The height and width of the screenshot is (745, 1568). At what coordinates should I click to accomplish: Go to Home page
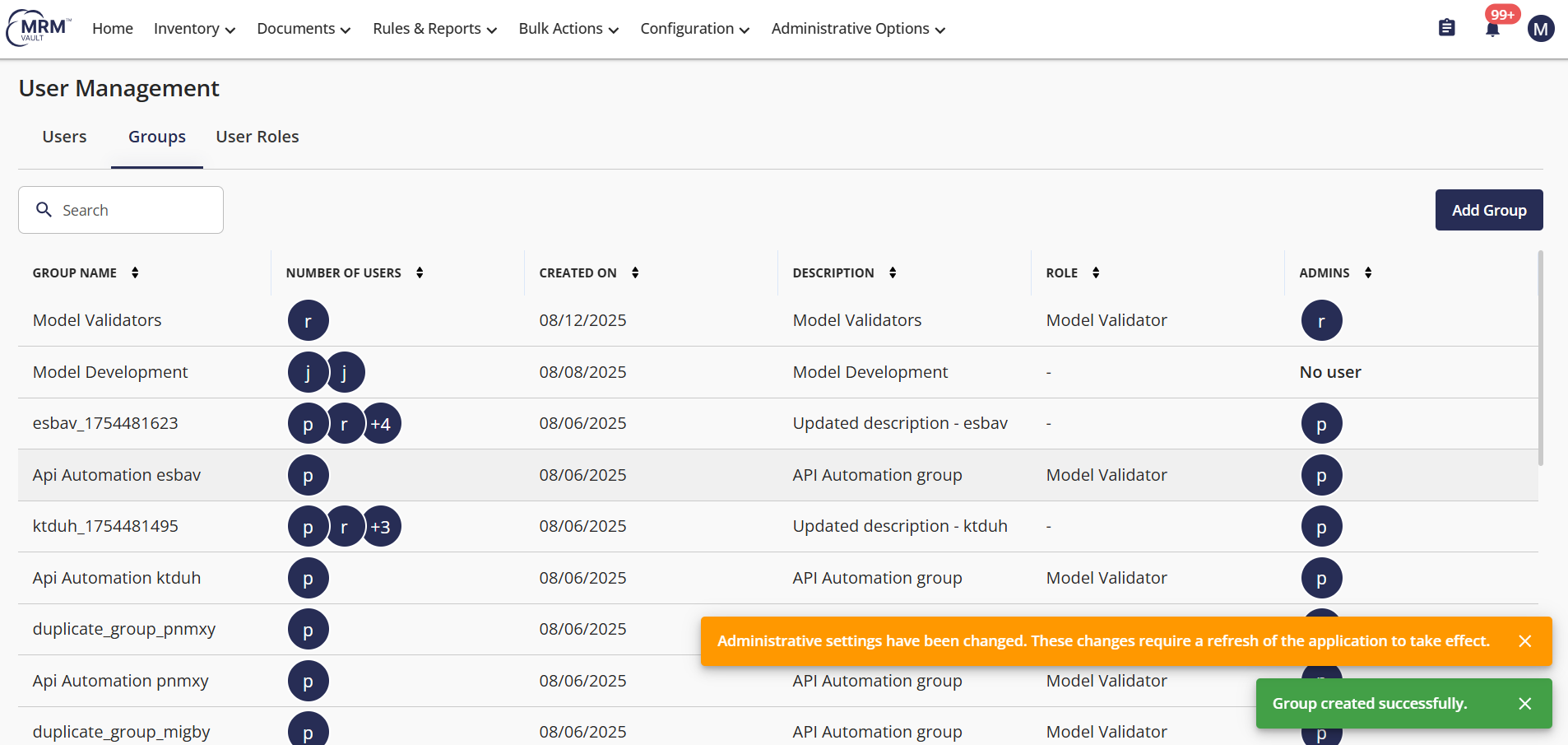click(x=113, y=29)
